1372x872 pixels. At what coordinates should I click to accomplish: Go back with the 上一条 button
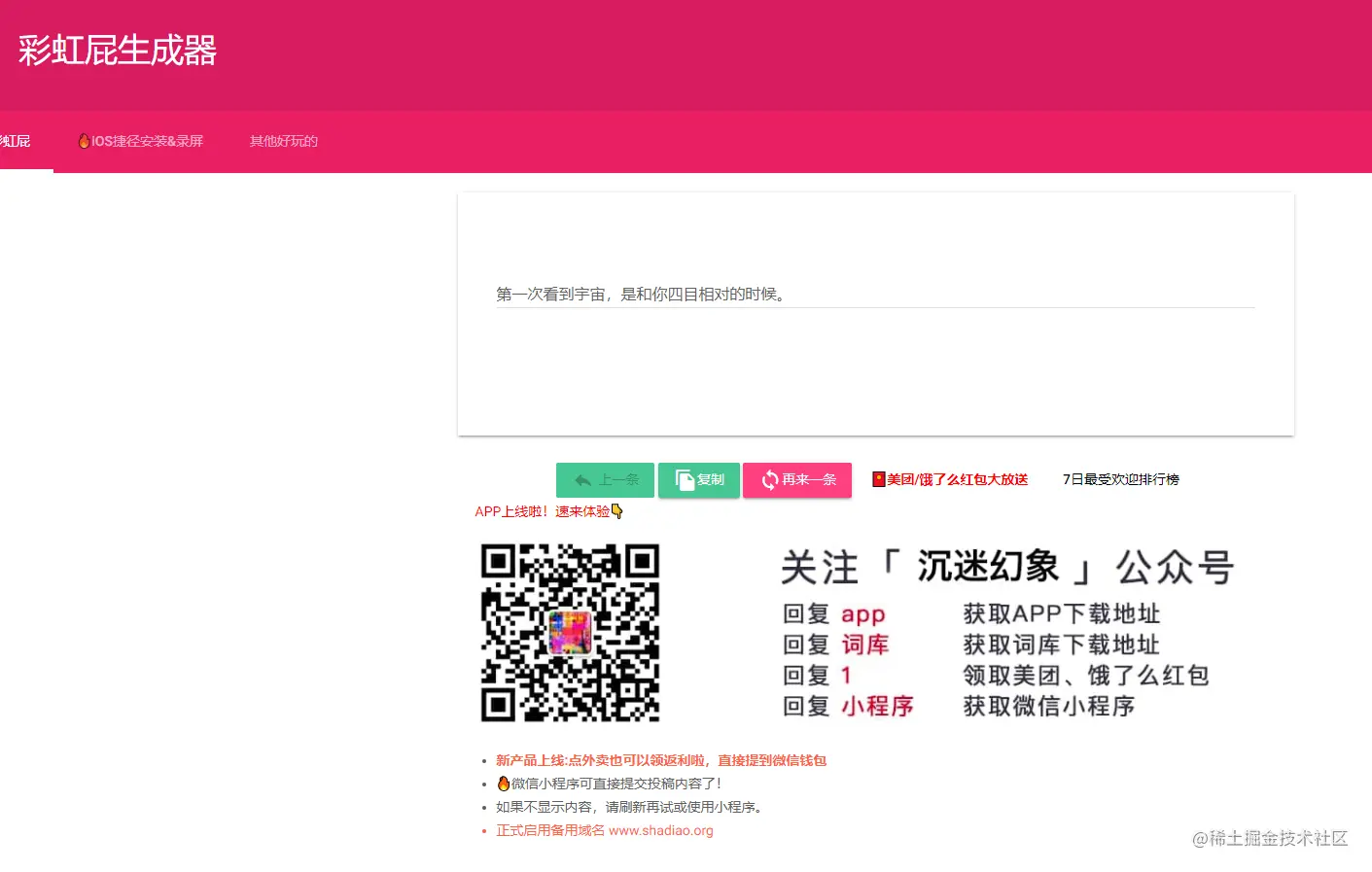605,480
